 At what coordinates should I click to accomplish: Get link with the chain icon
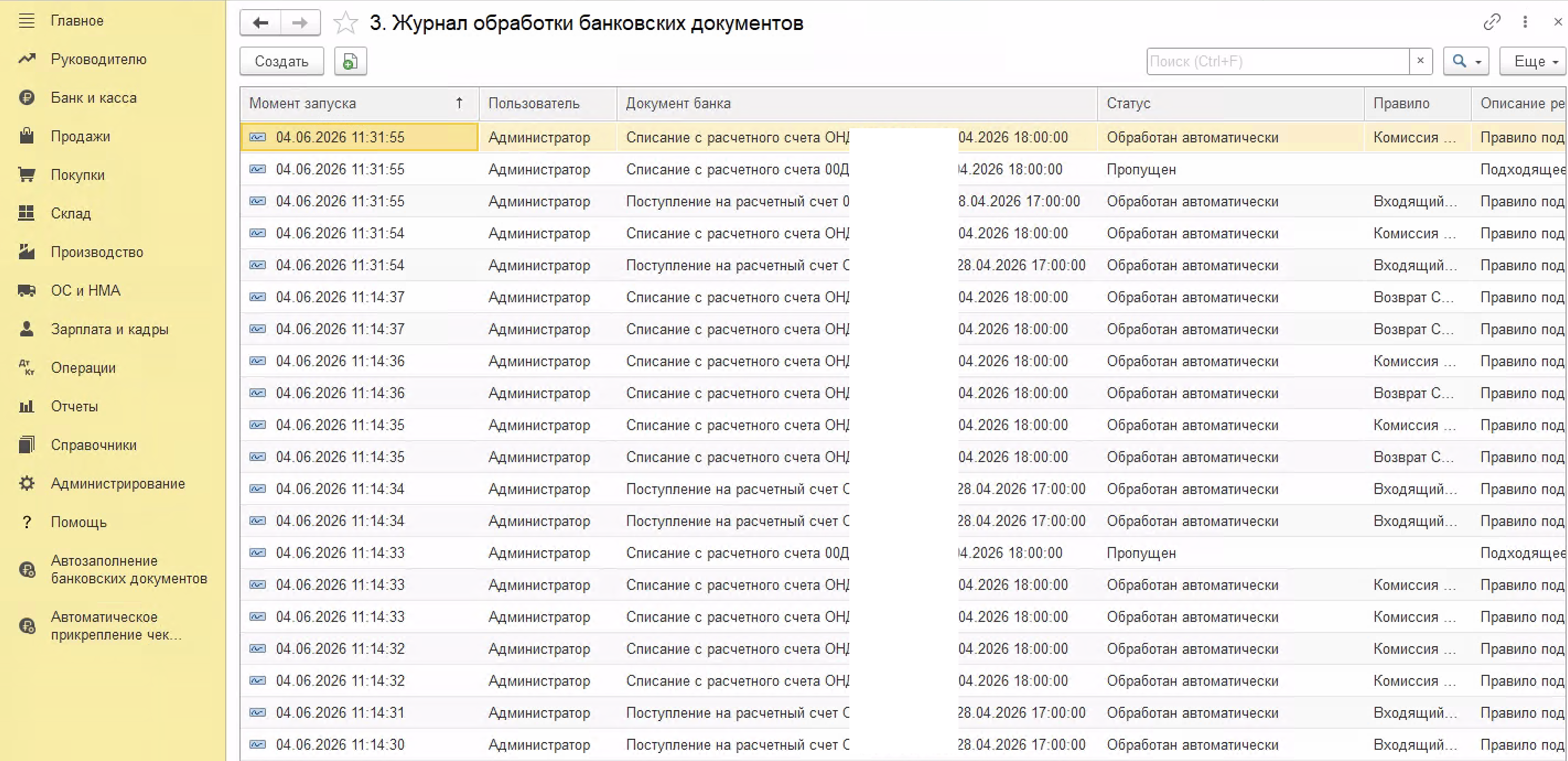pyautogui.click(x=1491, y=23)
